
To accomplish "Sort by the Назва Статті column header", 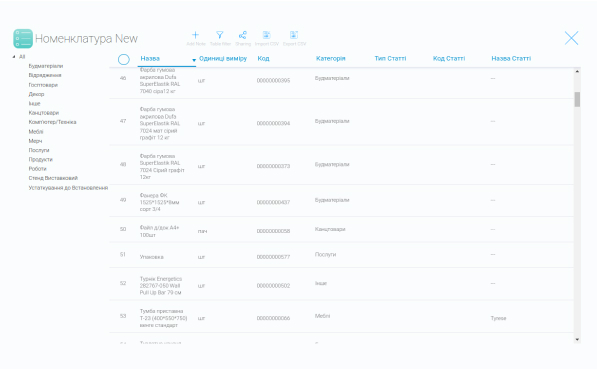I will [x=511, y=59].
